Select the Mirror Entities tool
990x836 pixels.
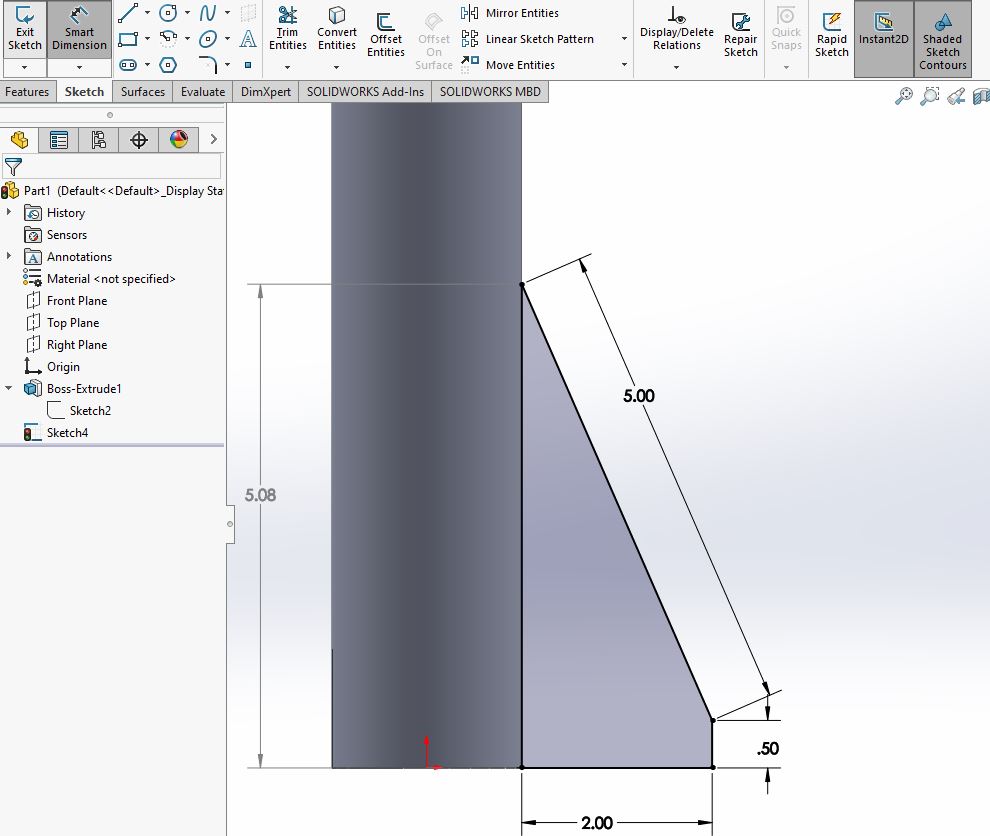(x=510, y=13)
